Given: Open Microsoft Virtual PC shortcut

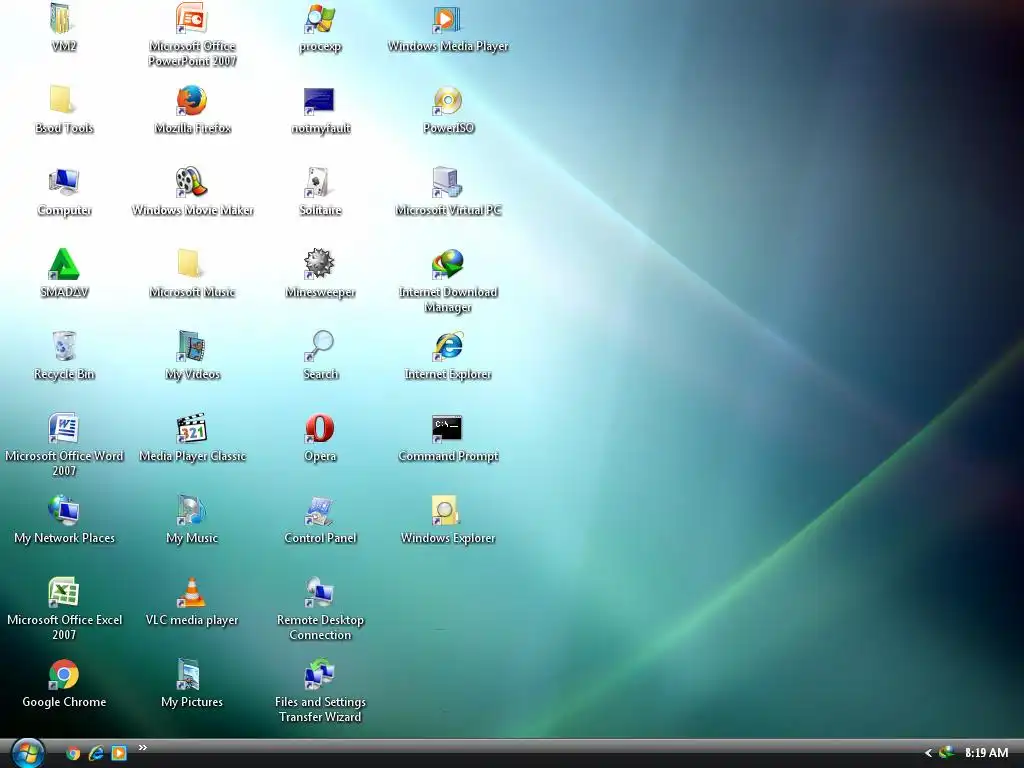Looking at the screenshot, I should click(448, 182).
